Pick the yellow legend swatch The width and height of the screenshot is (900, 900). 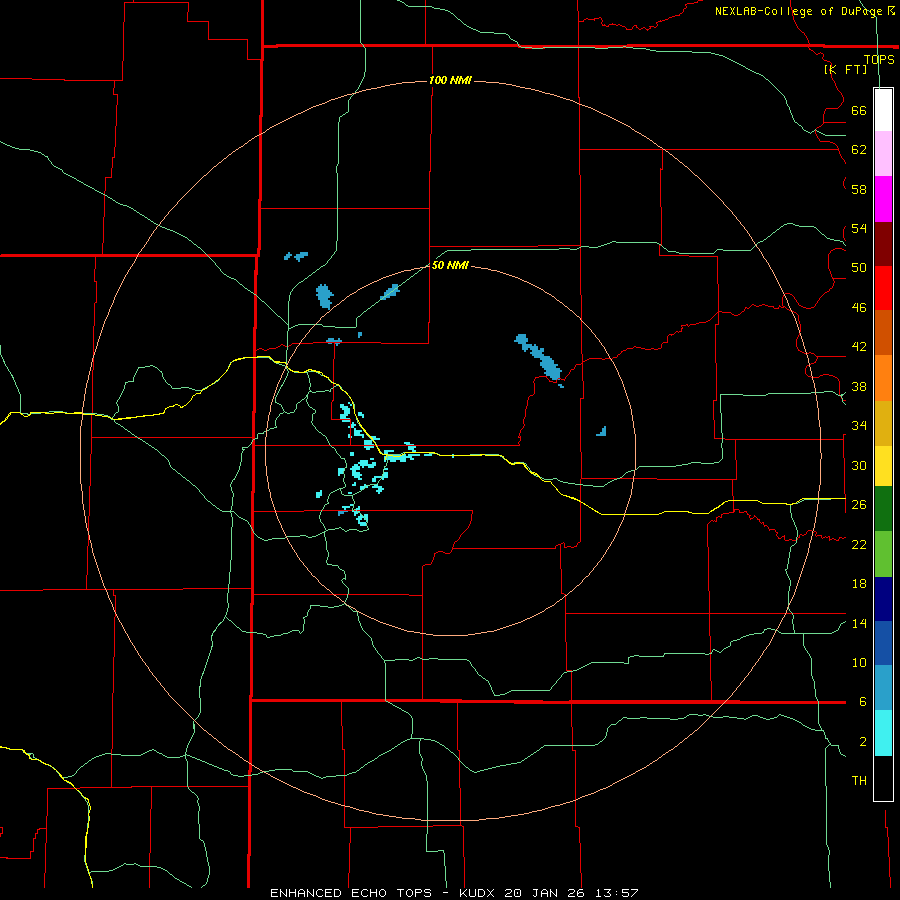(883, 465)
